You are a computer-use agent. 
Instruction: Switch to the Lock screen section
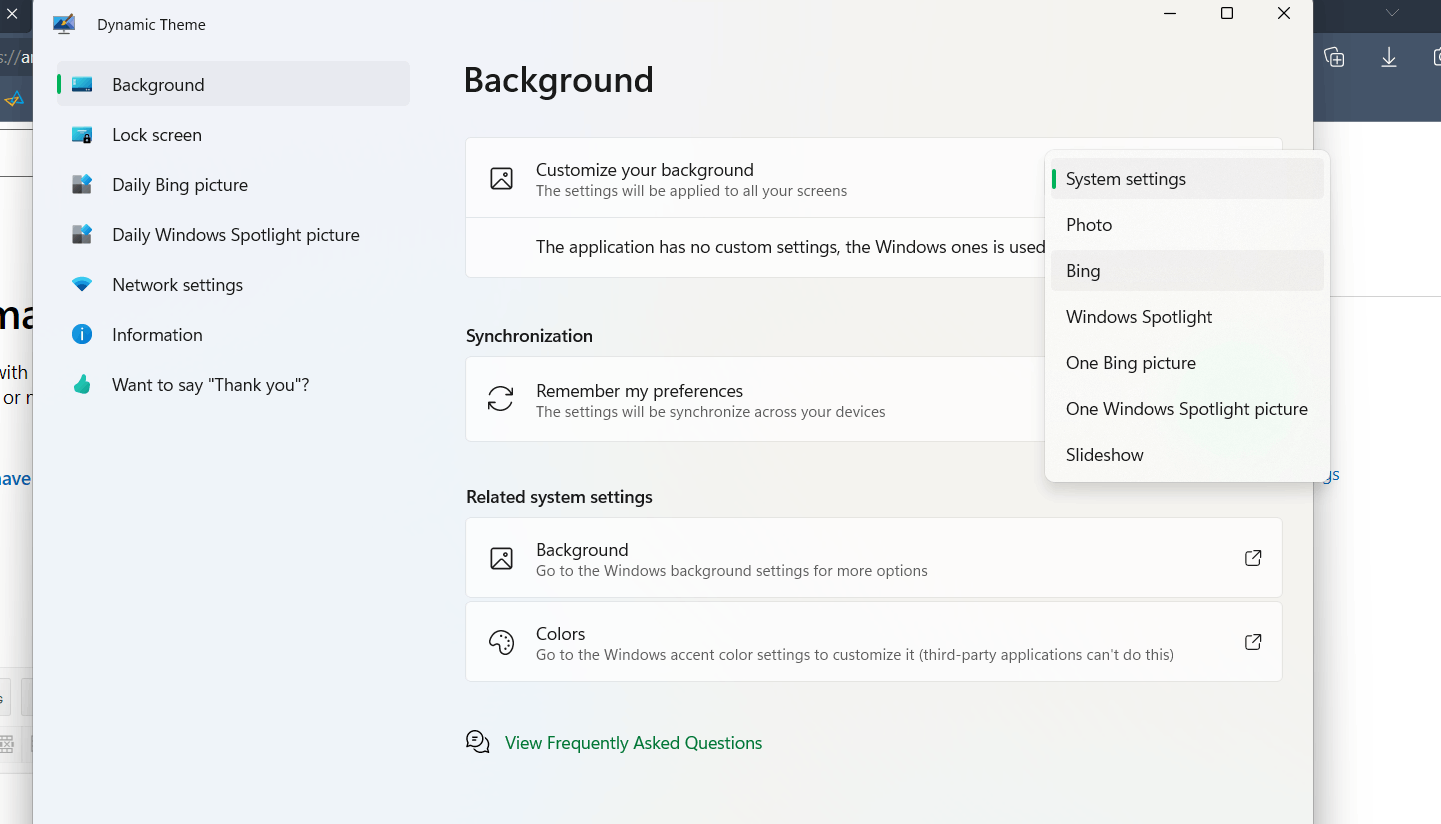point(157,134)
